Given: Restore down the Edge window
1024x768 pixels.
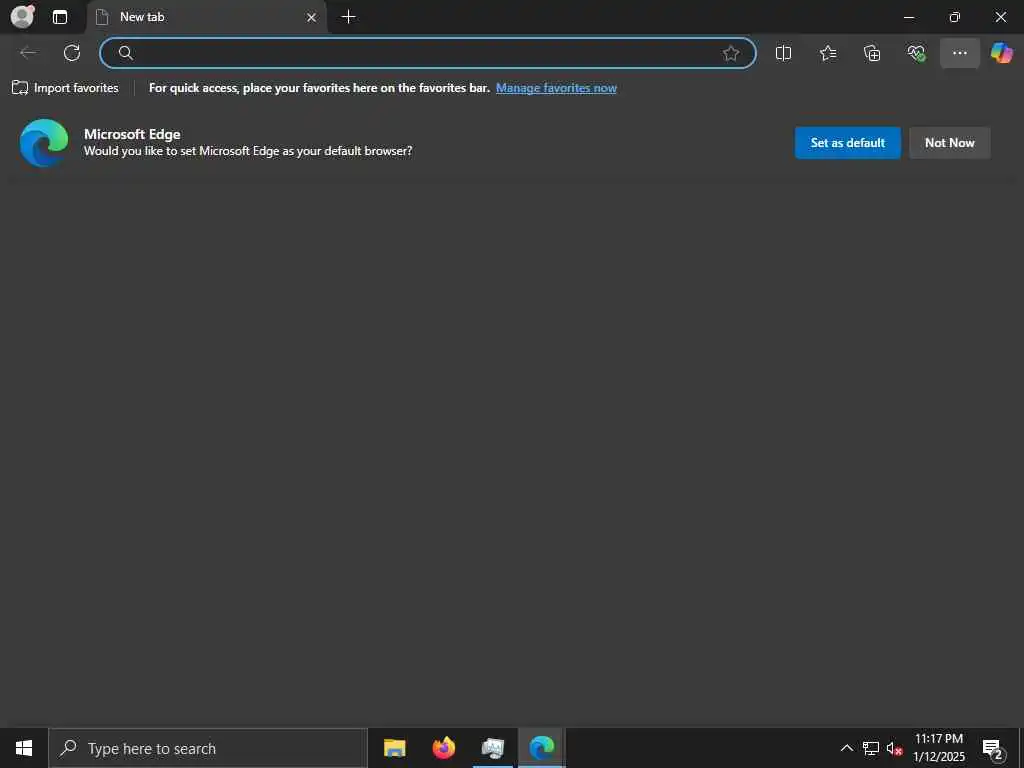Looking at the screenshot, I should pos(955,17).
